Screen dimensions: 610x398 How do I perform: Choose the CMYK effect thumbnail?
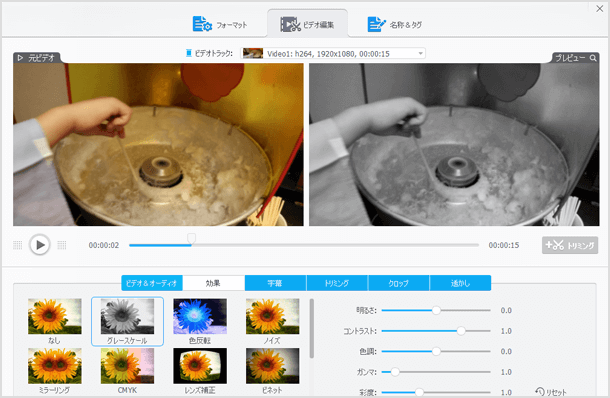[x=127, y=366]
